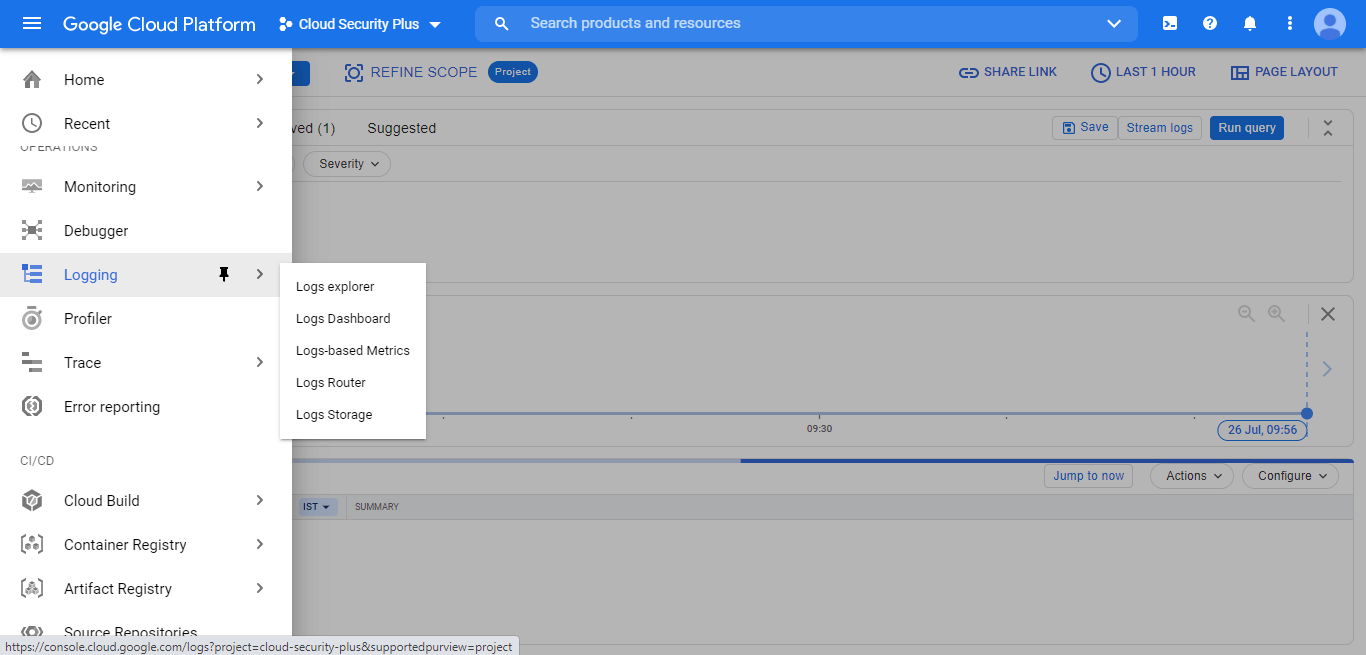
Task: Expand the Trace submenu arrow
Action: tap(260, 362)
